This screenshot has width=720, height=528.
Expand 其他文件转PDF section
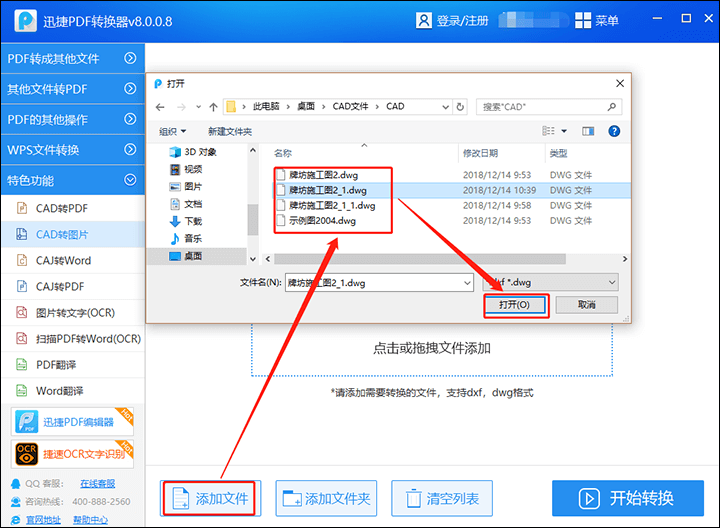73,89
